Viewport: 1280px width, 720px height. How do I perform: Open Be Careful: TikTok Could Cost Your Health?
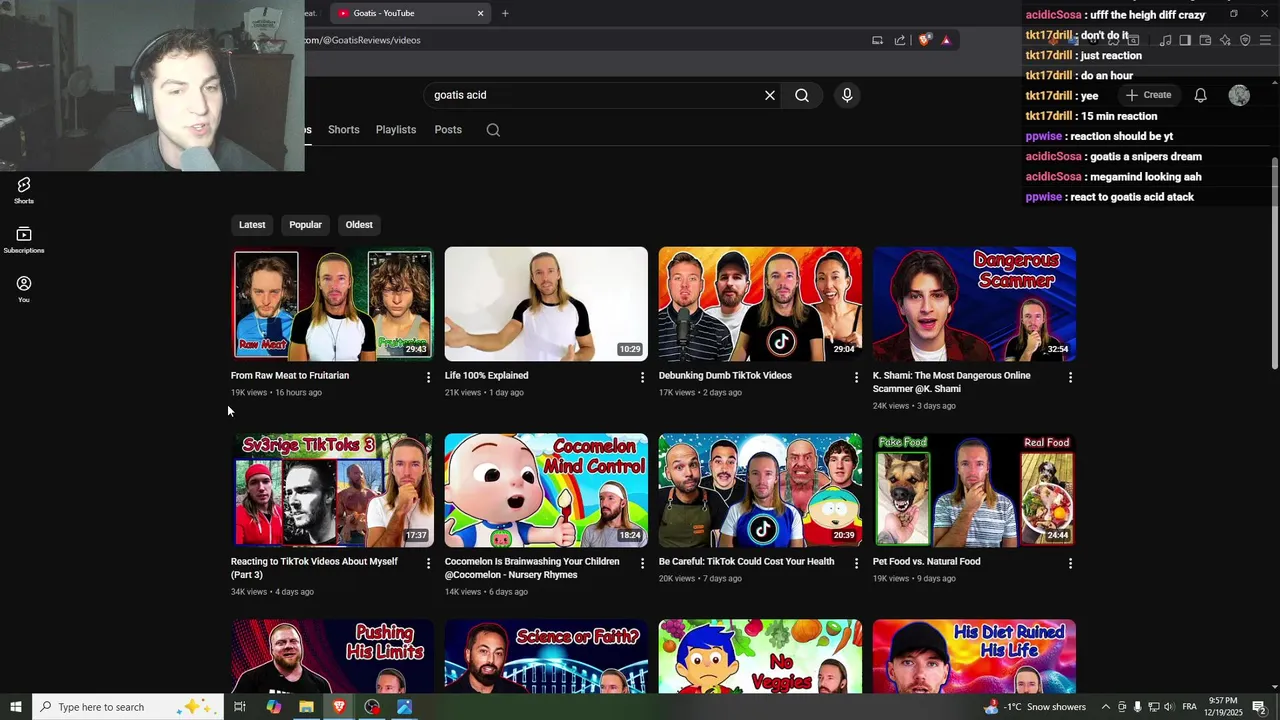[747, 562]
